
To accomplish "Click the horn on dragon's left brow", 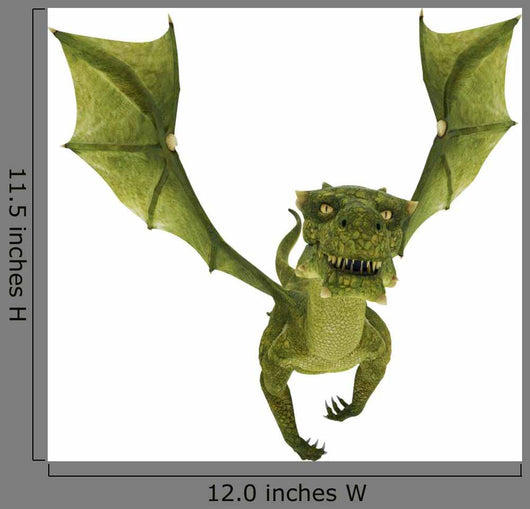I will click(302, 199).
